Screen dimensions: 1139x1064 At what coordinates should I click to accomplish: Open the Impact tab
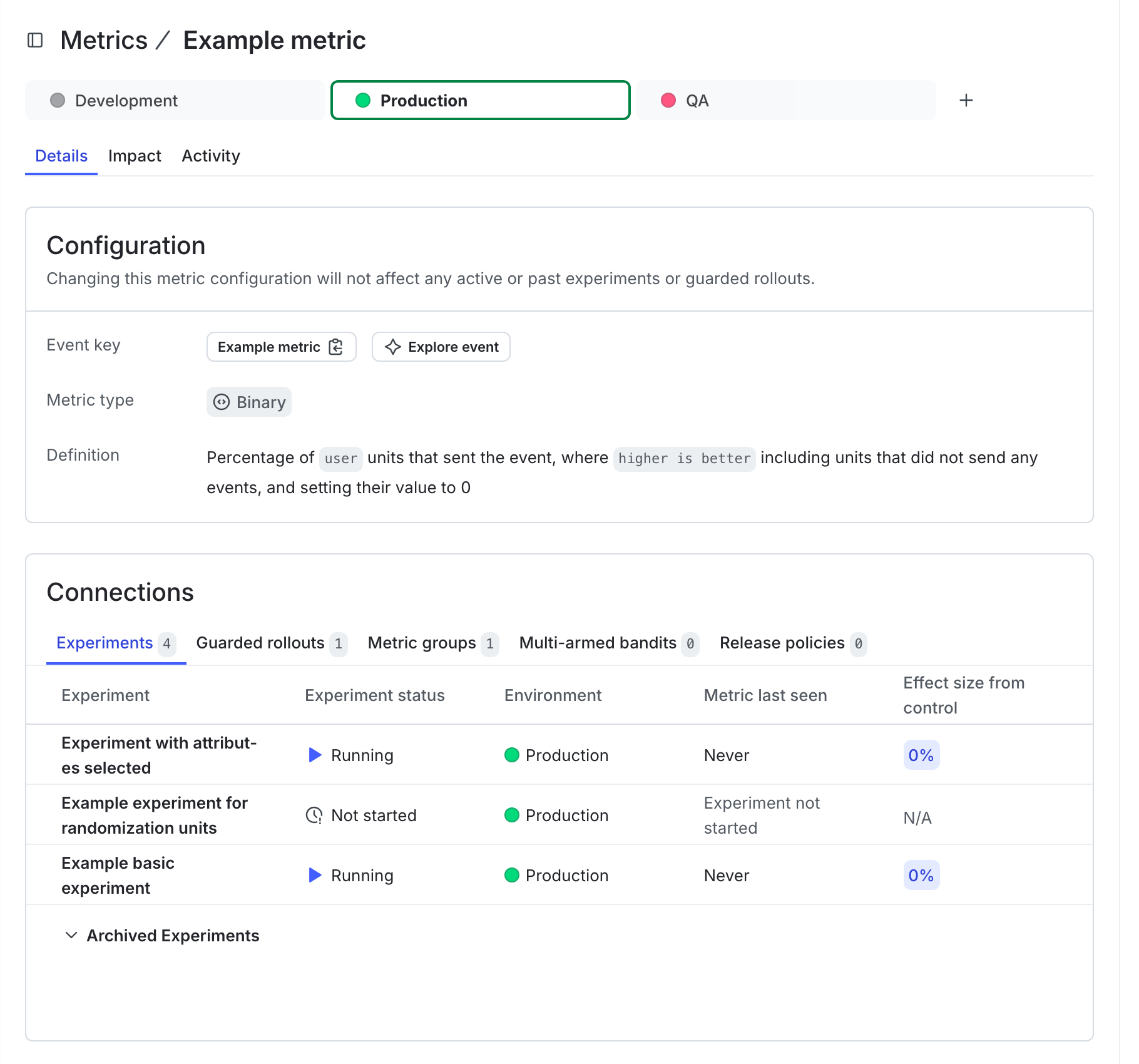click(x=135, y=156)
